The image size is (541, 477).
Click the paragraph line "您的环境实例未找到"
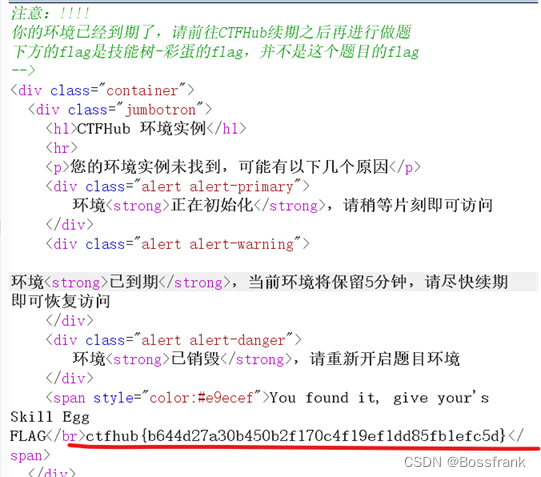[x=233, y=167]
